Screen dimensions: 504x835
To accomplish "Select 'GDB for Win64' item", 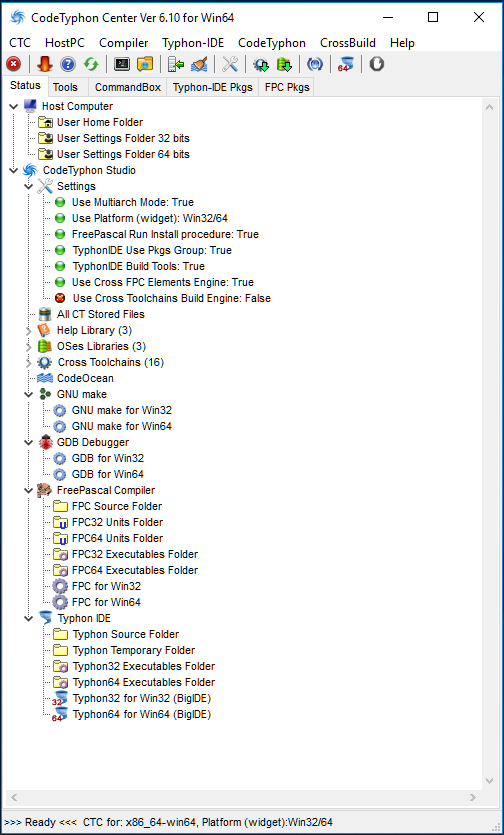I will click(x=108, y=474).
